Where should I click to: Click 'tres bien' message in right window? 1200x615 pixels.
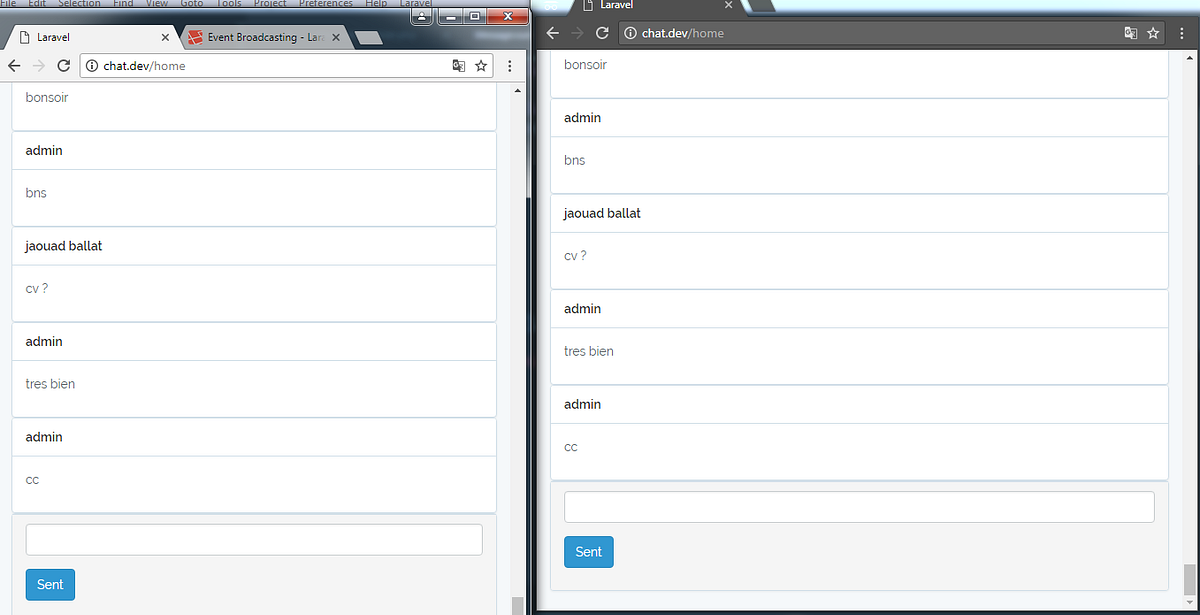click(589, 351)
